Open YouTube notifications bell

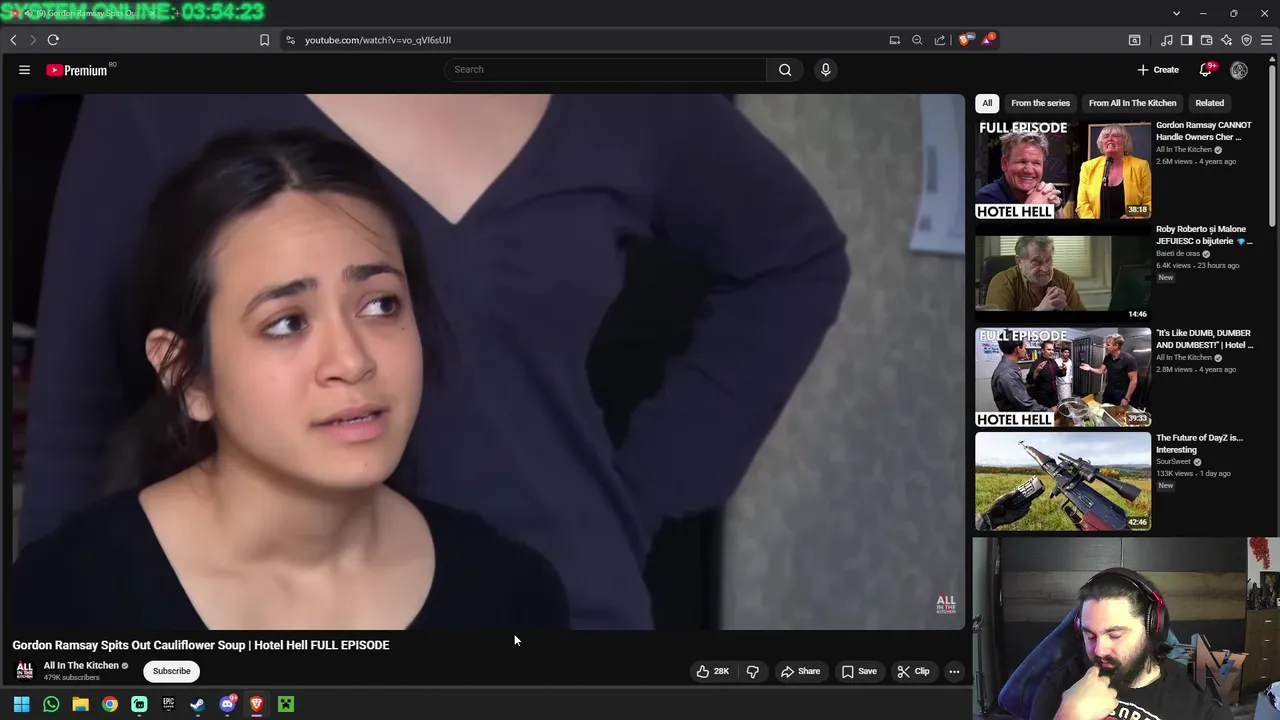(1206, 70)
